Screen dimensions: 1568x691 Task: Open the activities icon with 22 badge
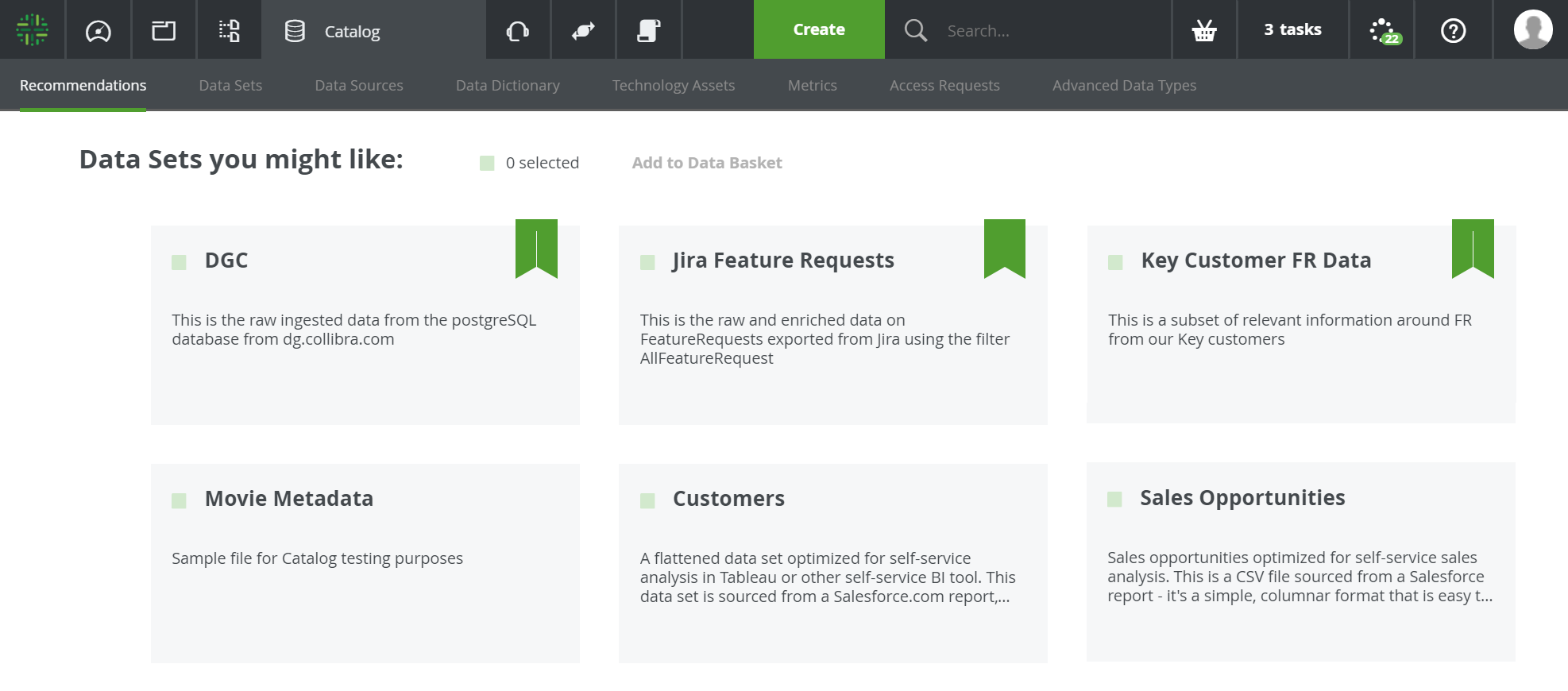pos(1383,30)
